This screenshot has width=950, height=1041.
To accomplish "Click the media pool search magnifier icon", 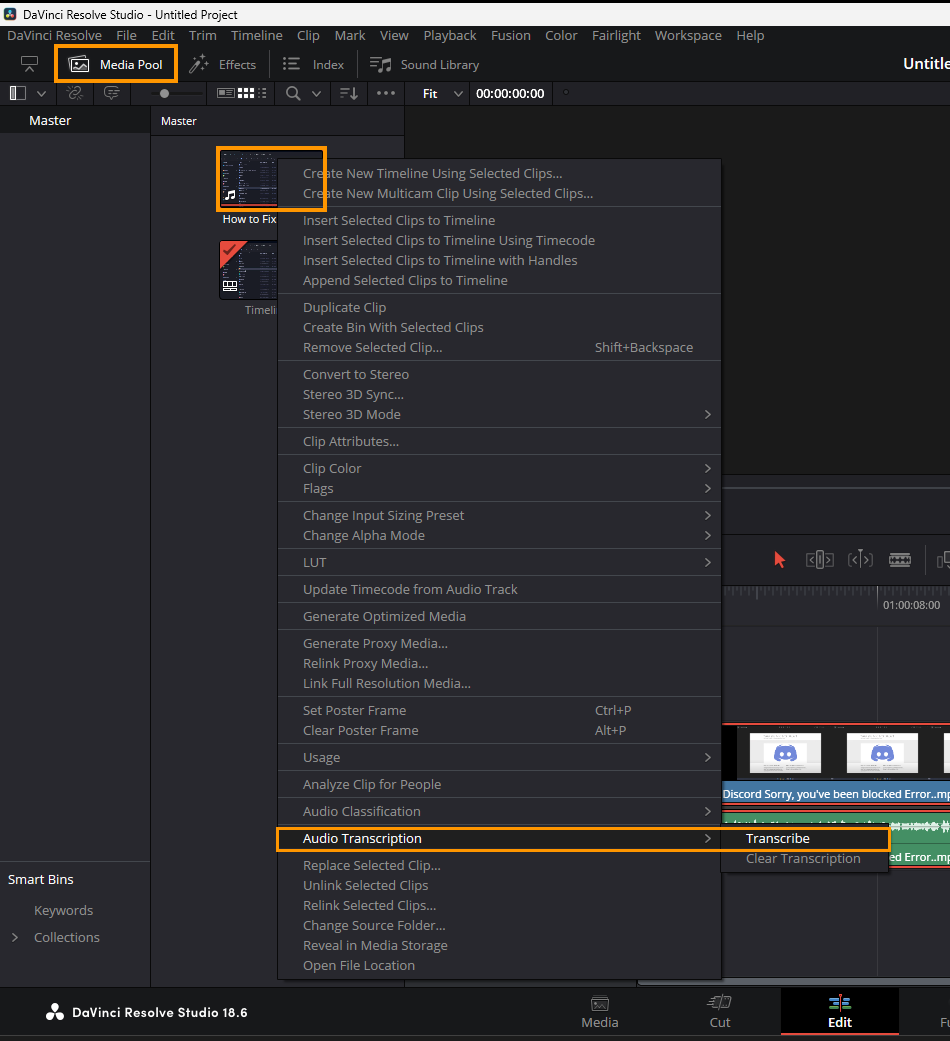I will tap(293, 94).
